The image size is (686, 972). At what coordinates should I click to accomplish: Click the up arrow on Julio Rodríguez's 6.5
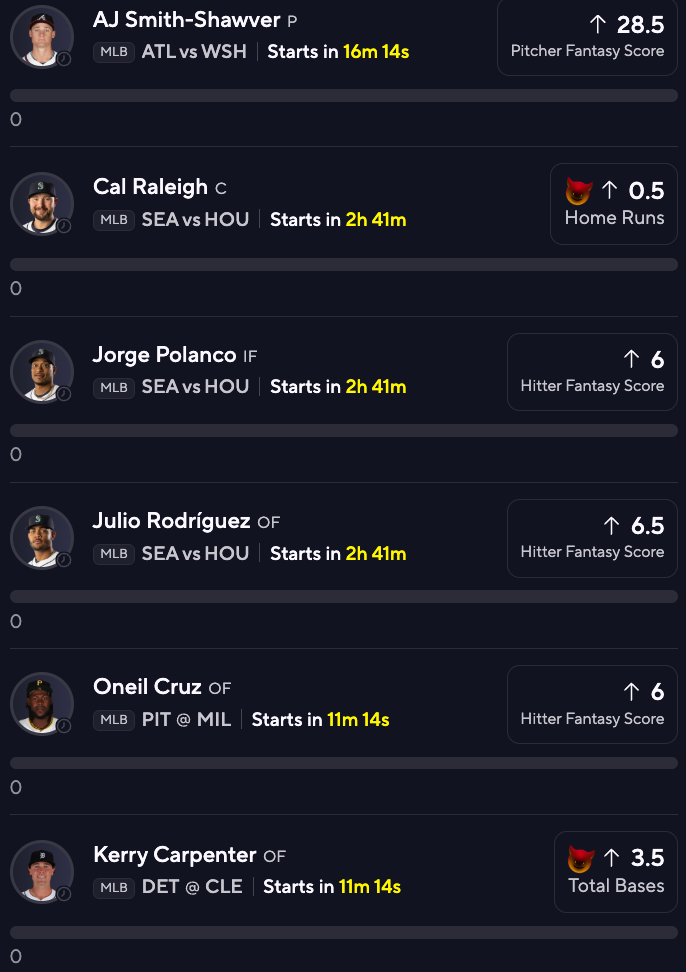pos(612,525)
